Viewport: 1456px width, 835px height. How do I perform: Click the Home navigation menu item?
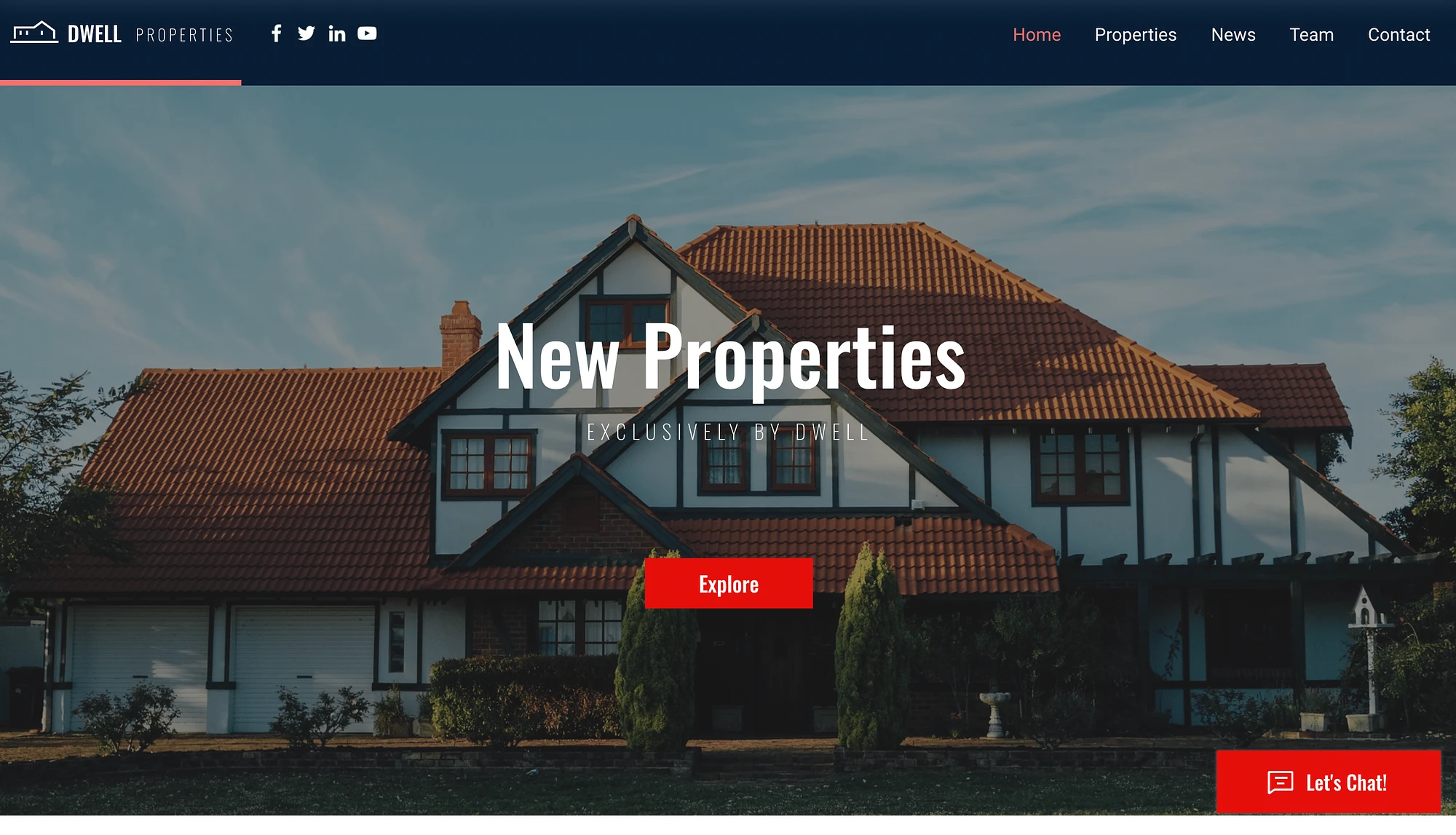click(x=1036, y=34)
